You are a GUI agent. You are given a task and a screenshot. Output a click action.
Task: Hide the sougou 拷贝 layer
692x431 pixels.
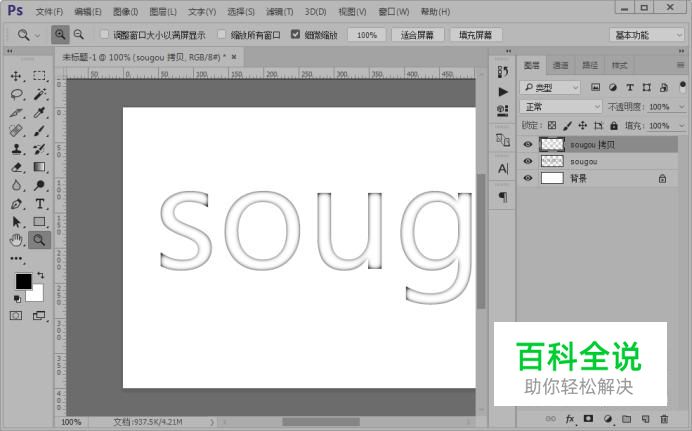(528, 144)
